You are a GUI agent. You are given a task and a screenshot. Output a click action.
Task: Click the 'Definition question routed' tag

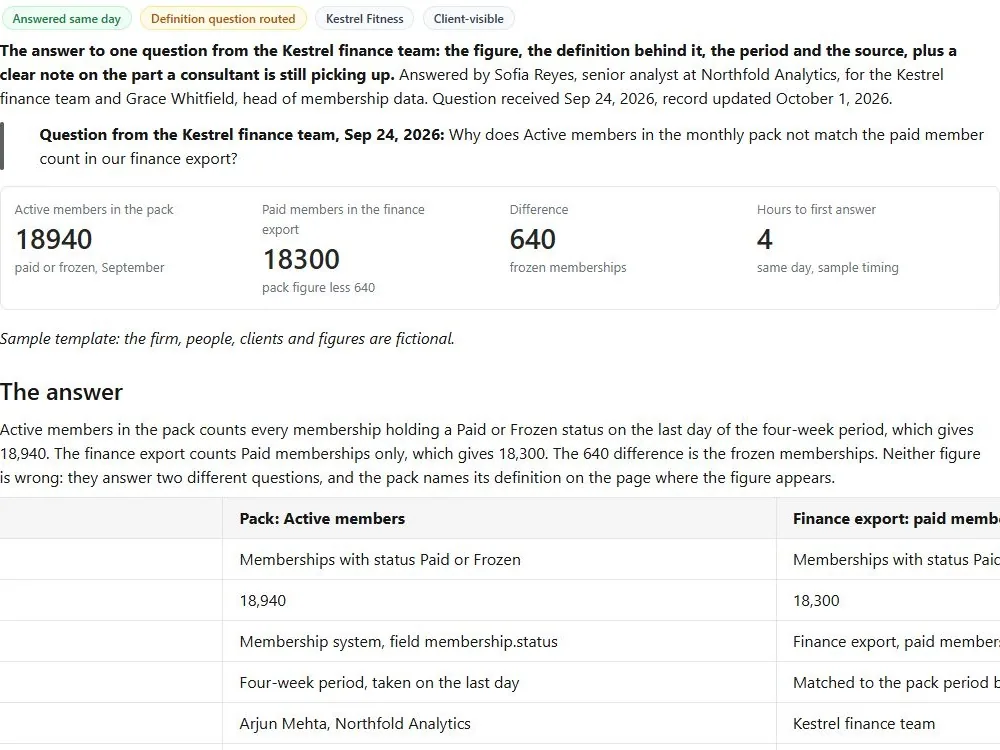[x=223, y=18]
